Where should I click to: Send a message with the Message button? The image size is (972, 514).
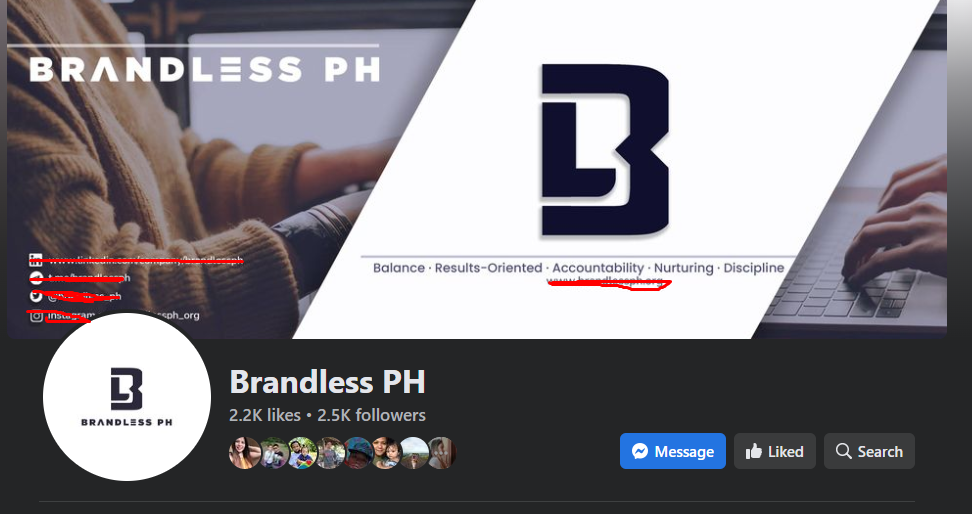[673, 451]
